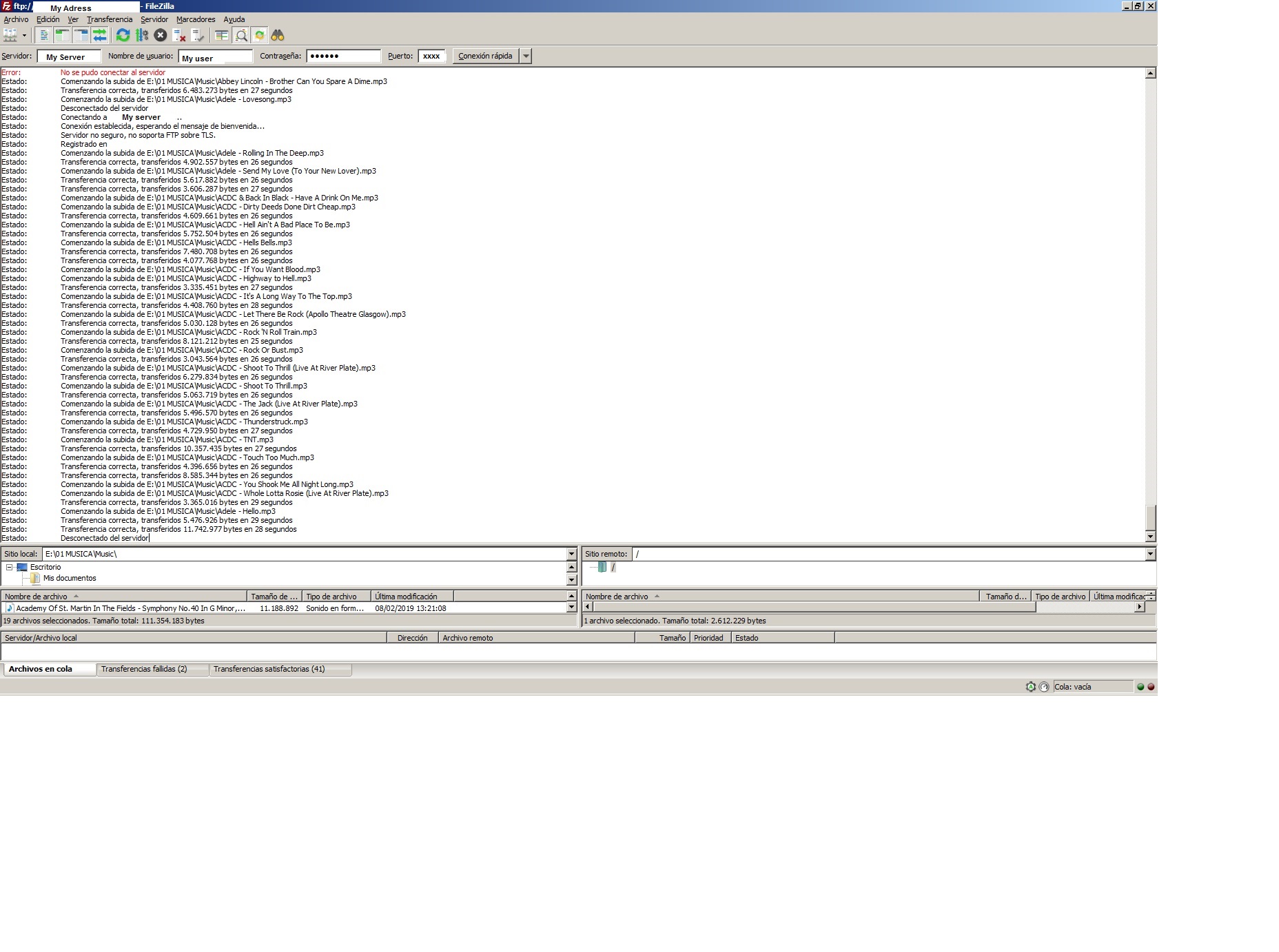The height and width of the screenshot is (952, 1279).
Task: Click the Cola: vacía status field
Action: pyautogui.click(x=1093, y=687)
